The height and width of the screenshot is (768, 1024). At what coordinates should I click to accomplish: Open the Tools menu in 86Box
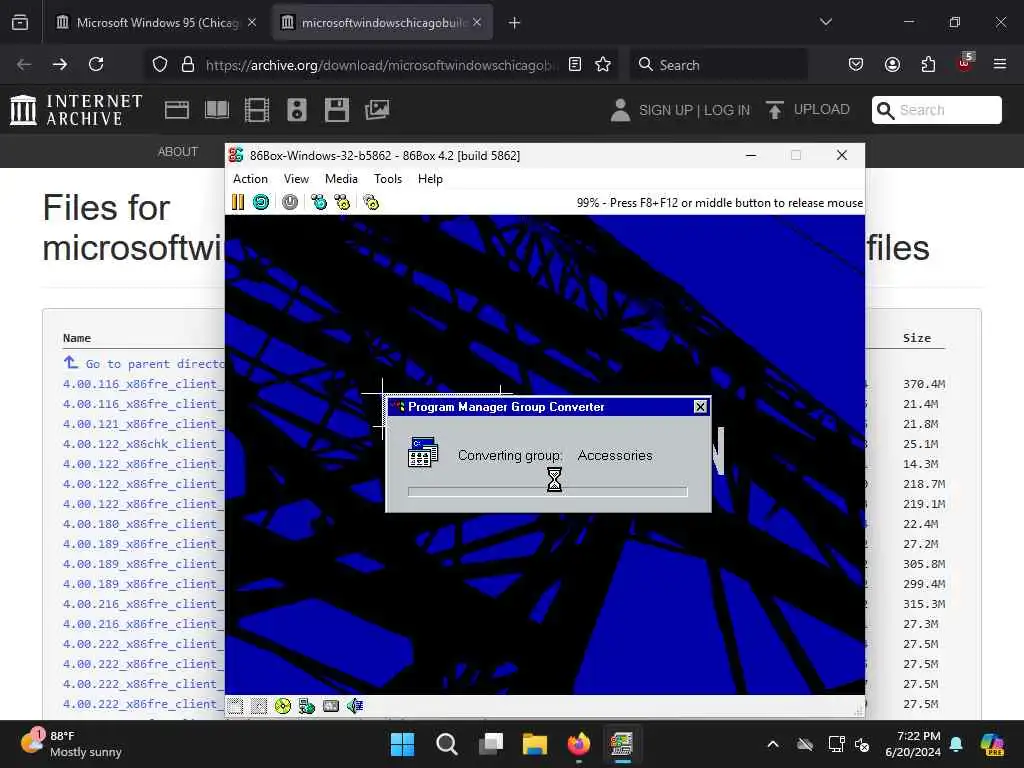[387, 179]
